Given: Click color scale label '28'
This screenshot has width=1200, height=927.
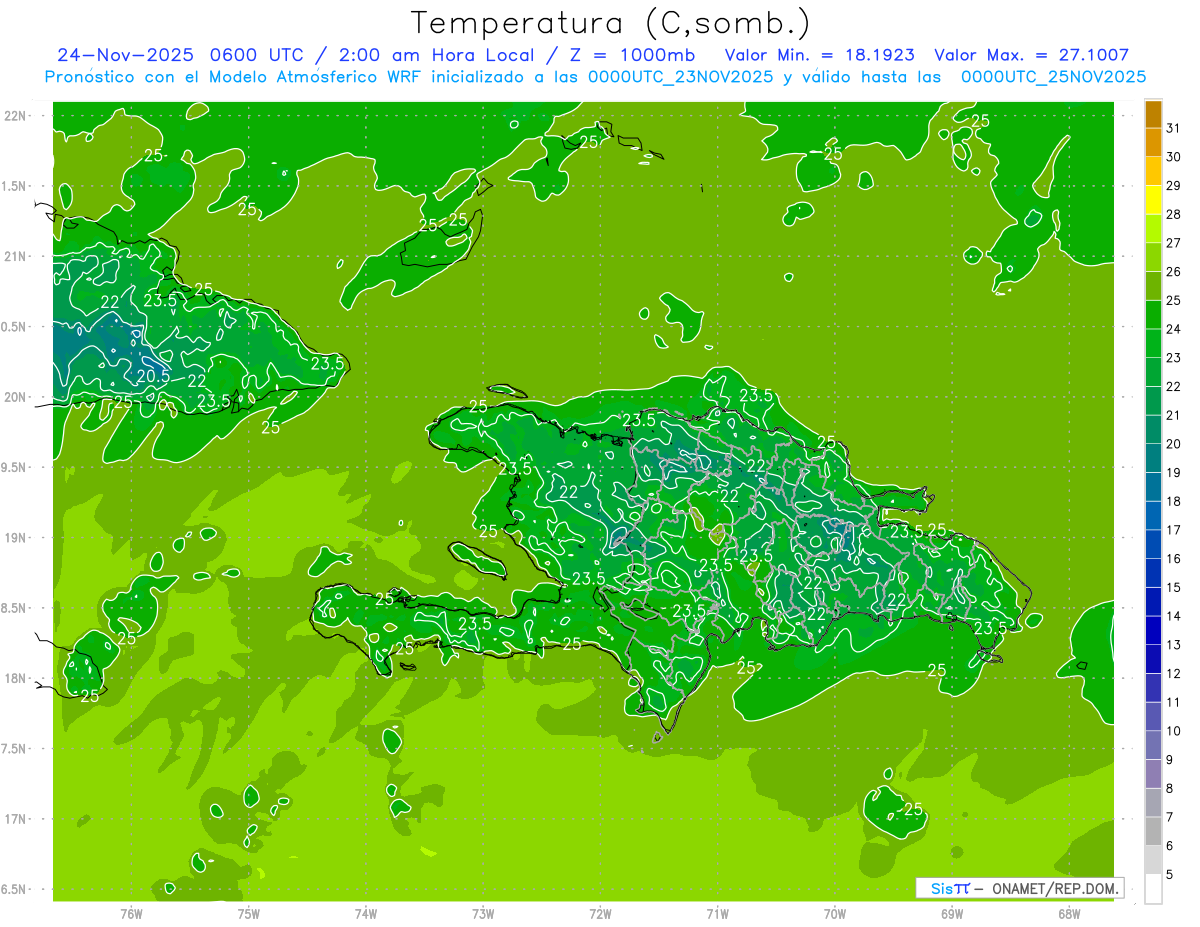Looking at the screenshot, I should 1174,214.
